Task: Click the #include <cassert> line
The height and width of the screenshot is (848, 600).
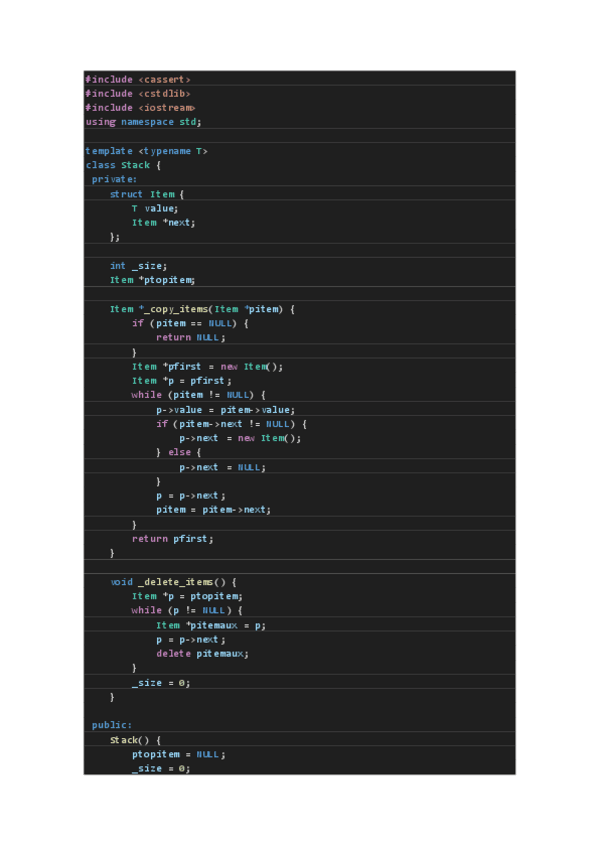Action: click(138, 79)
